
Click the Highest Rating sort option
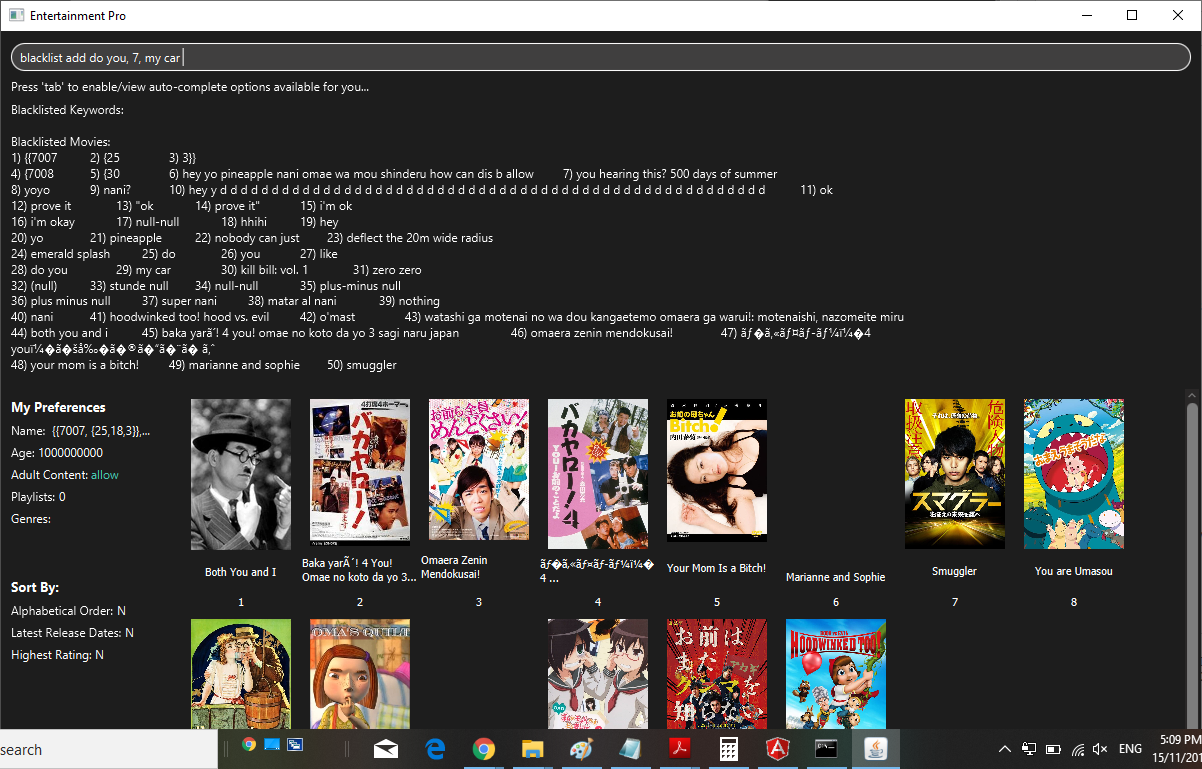pyautogui.click(x=57, y=655)
